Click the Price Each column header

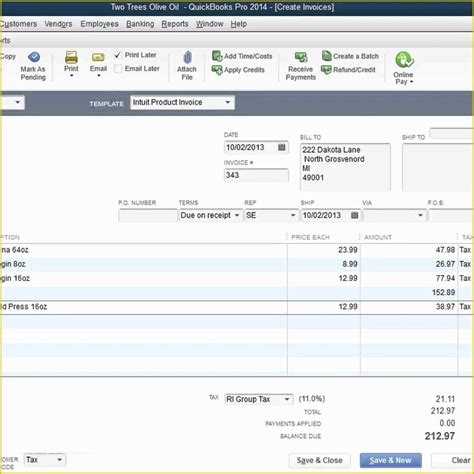[x=310, y=237]
